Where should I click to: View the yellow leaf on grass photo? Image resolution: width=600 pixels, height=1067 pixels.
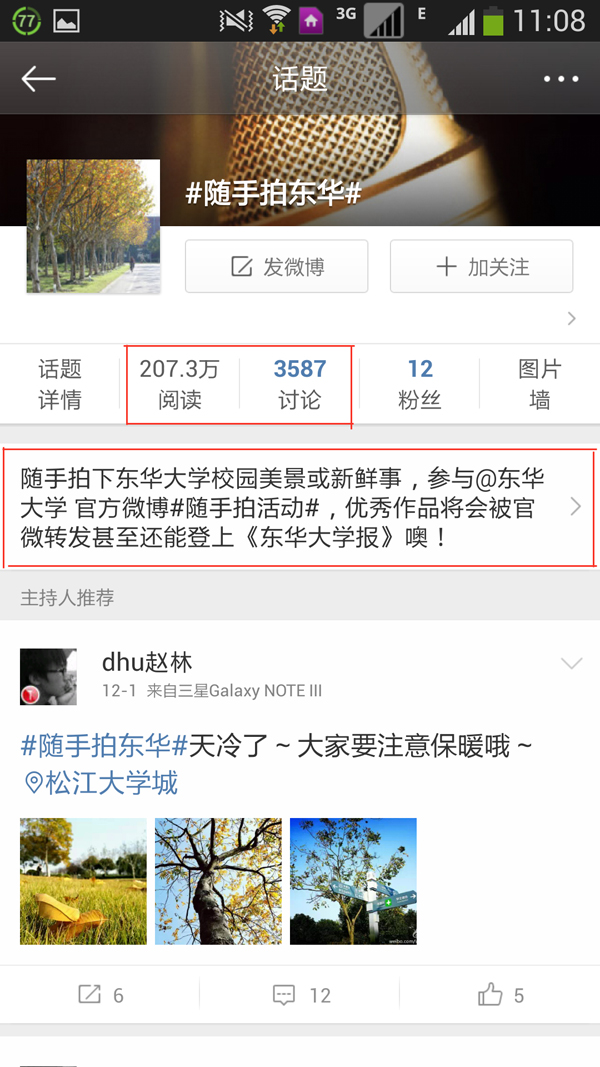tap(83, 881)
